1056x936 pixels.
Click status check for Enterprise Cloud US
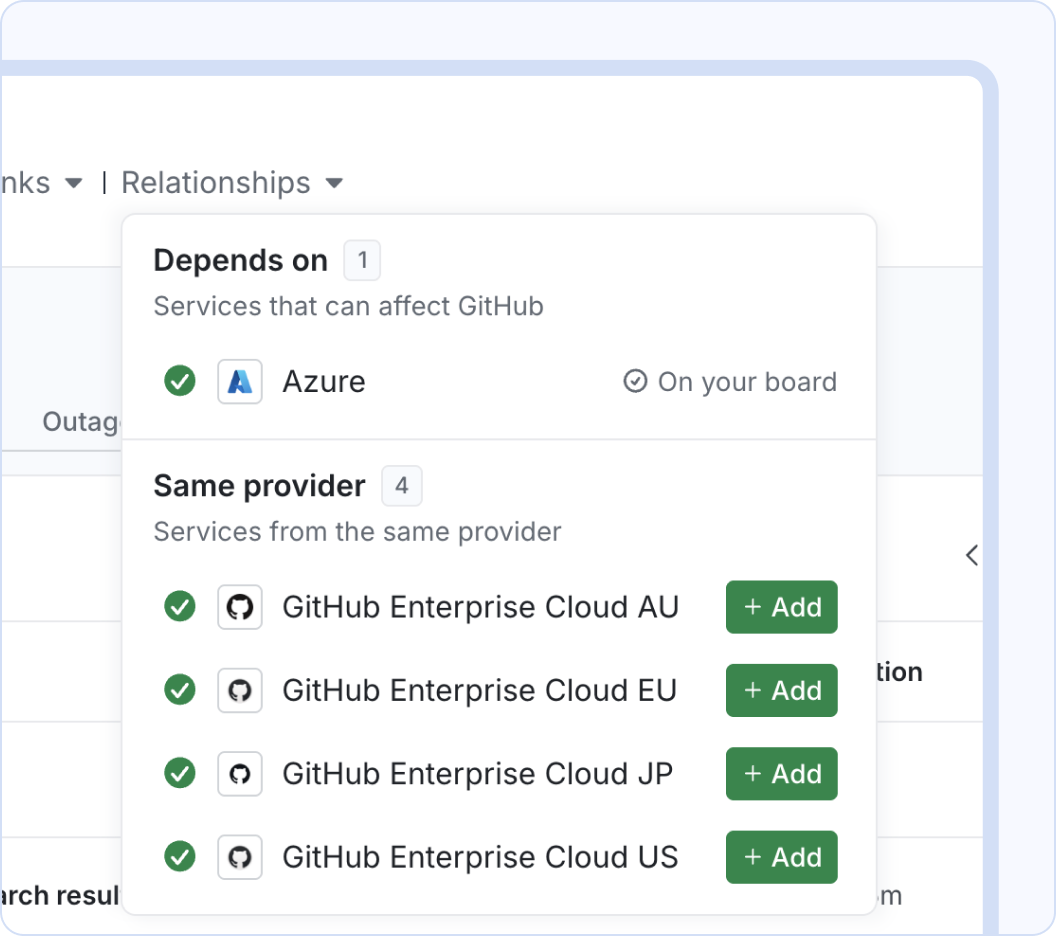click(x=180, y=857)
